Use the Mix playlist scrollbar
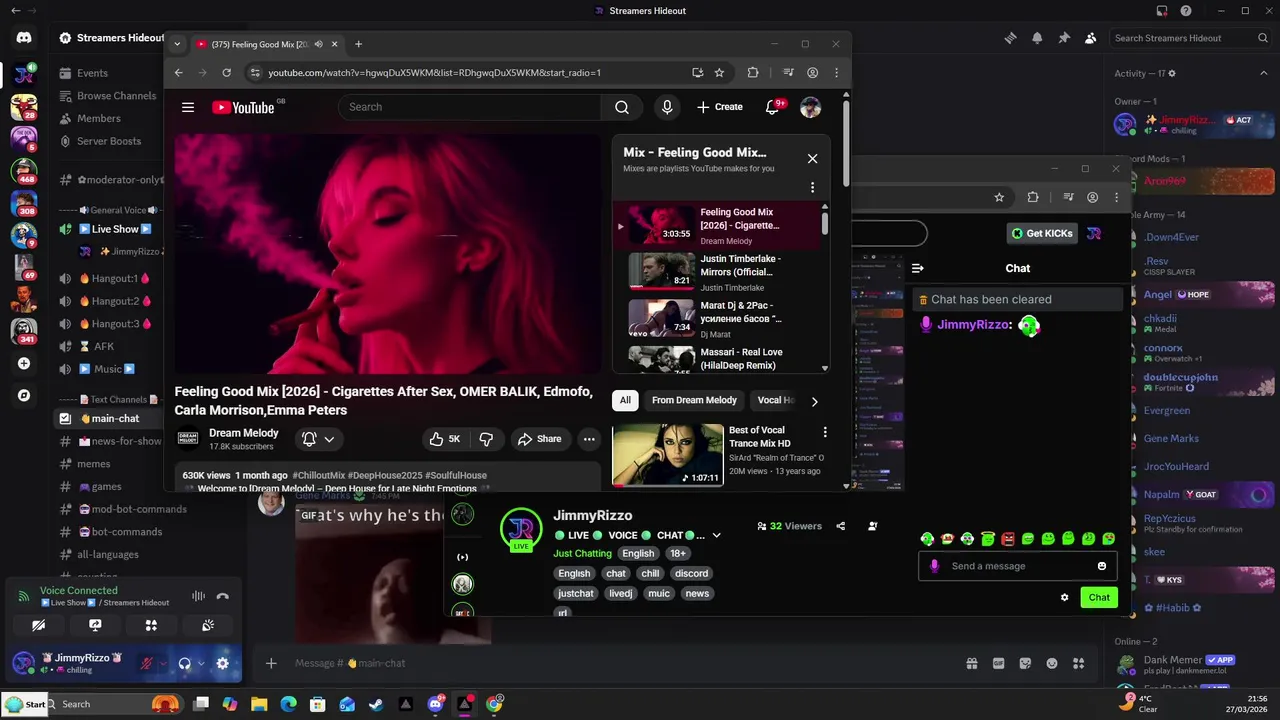 (x=825, y=222)
